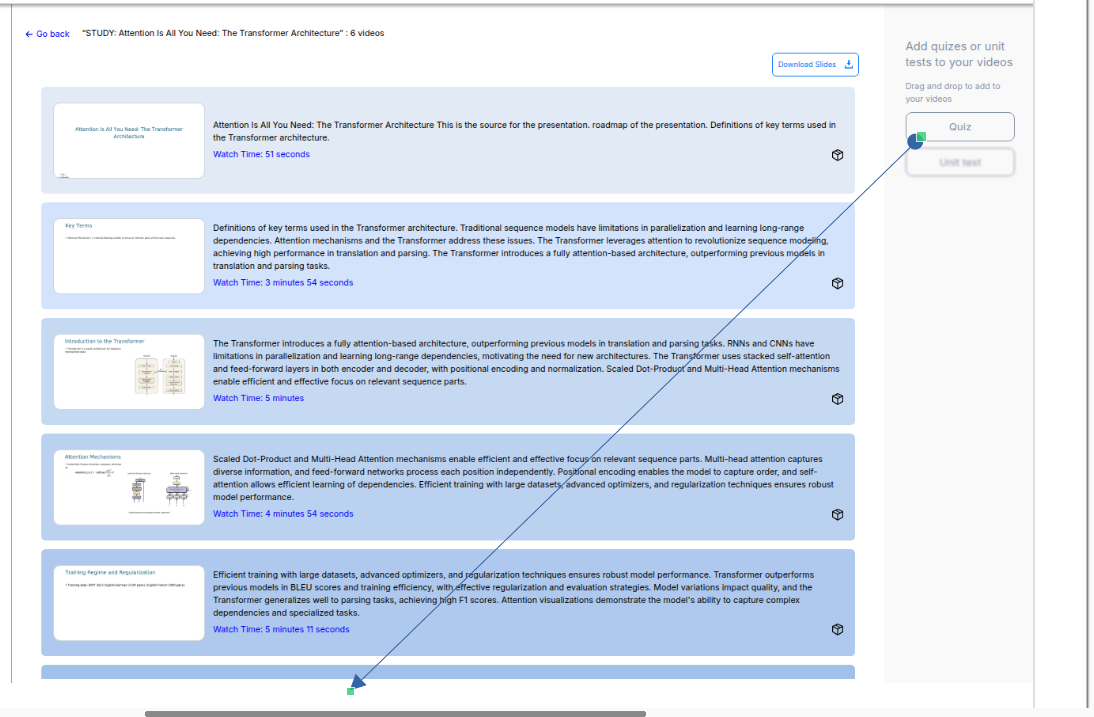Click Watch Time: 51 seconds text
Image resolution: width=1094 pixels, height=717 pixels.
(261, 154)
